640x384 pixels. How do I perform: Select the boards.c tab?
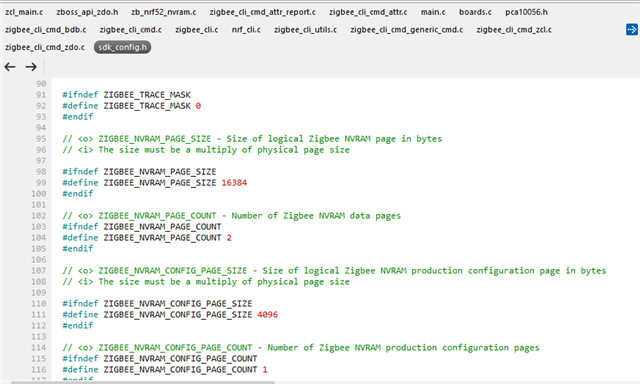[475, 12]
